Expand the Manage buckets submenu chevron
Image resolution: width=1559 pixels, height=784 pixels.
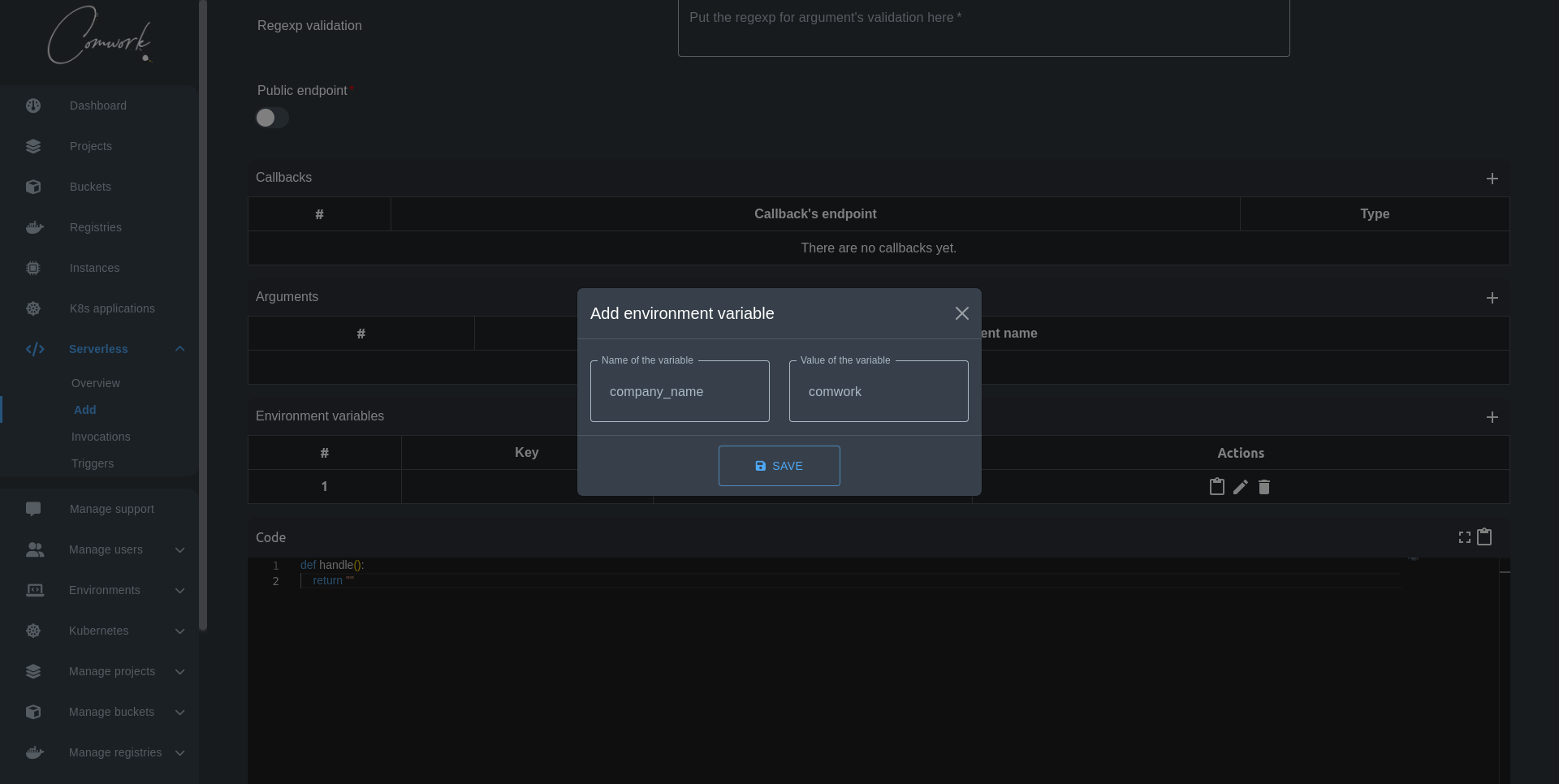click(180, 712)
